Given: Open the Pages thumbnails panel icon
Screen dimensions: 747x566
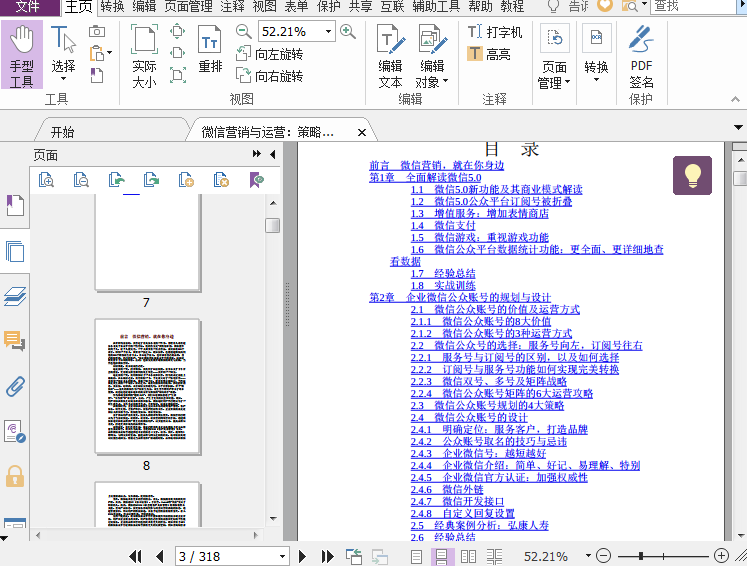Looking at the screenshot, I should 15,251.
